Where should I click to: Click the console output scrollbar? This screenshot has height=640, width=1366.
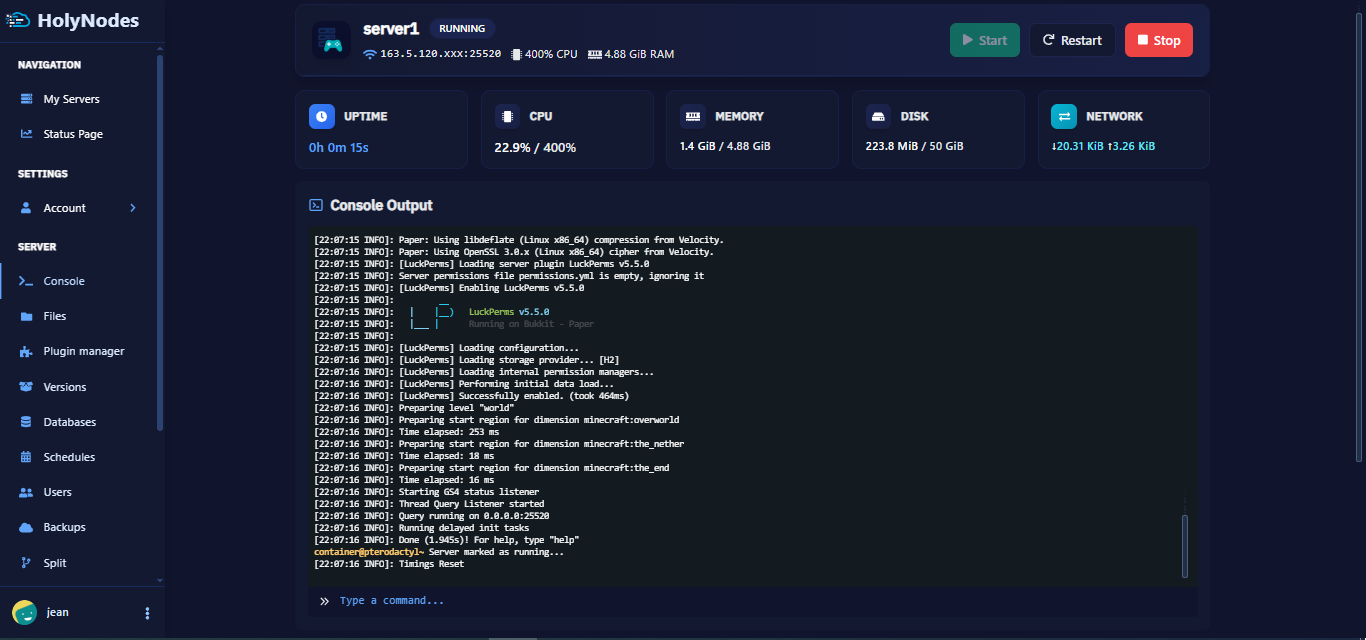click(x=1185, y=546)
